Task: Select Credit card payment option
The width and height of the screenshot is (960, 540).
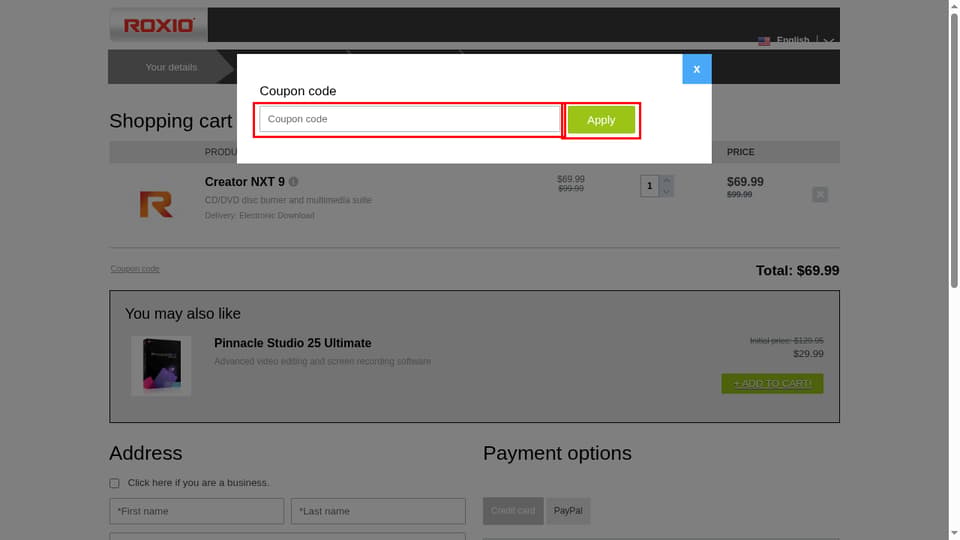Action: point(513,511)
